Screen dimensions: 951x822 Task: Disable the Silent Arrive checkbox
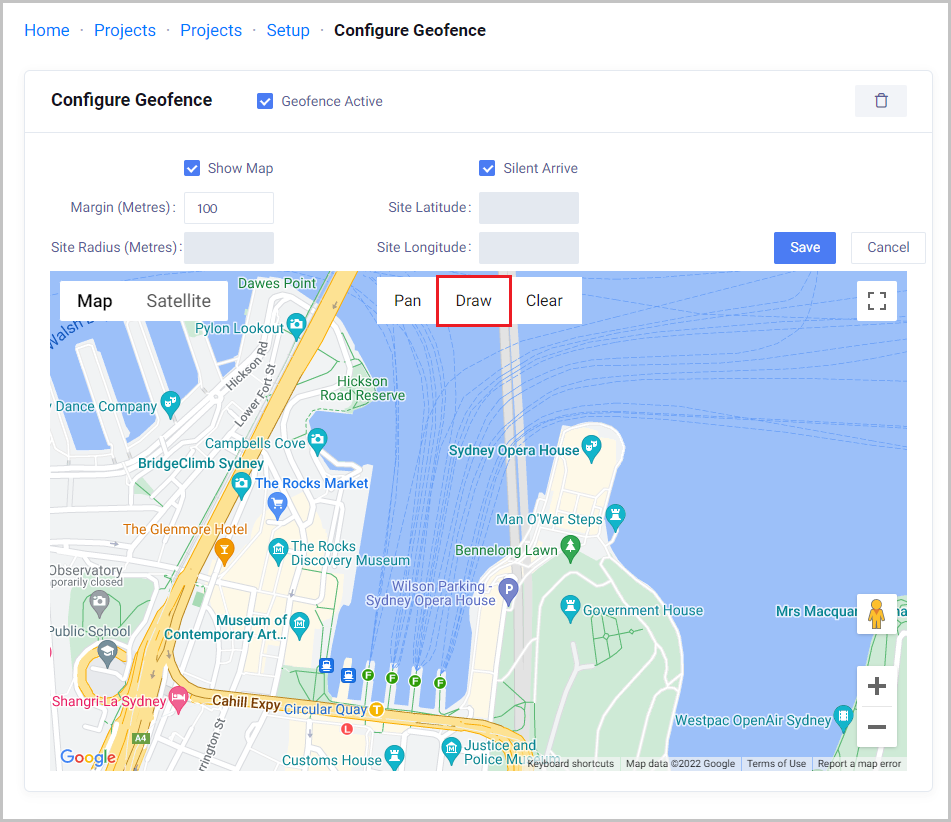coord(487,168)
